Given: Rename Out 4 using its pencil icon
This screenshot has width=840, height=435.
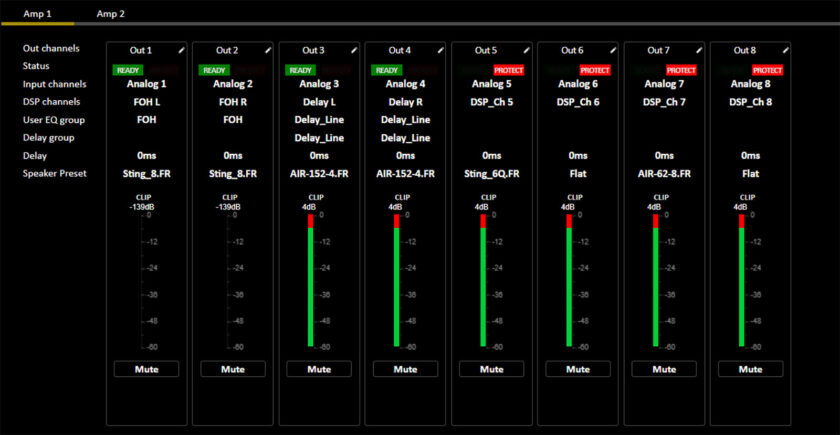Looking at the screenshot, I should coord(441,49).
